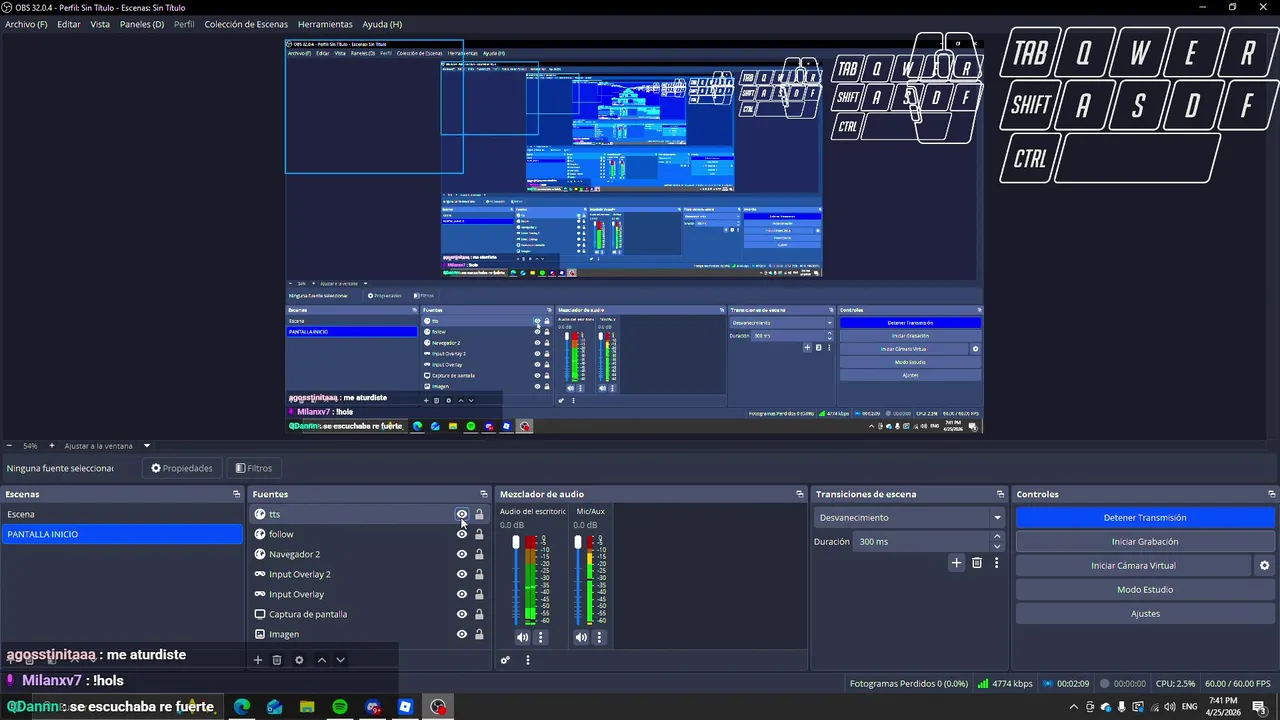The width and height of the screenshot is (1280, 720).
Task: Enable Modo Estudio
Action: (1145, 590)
